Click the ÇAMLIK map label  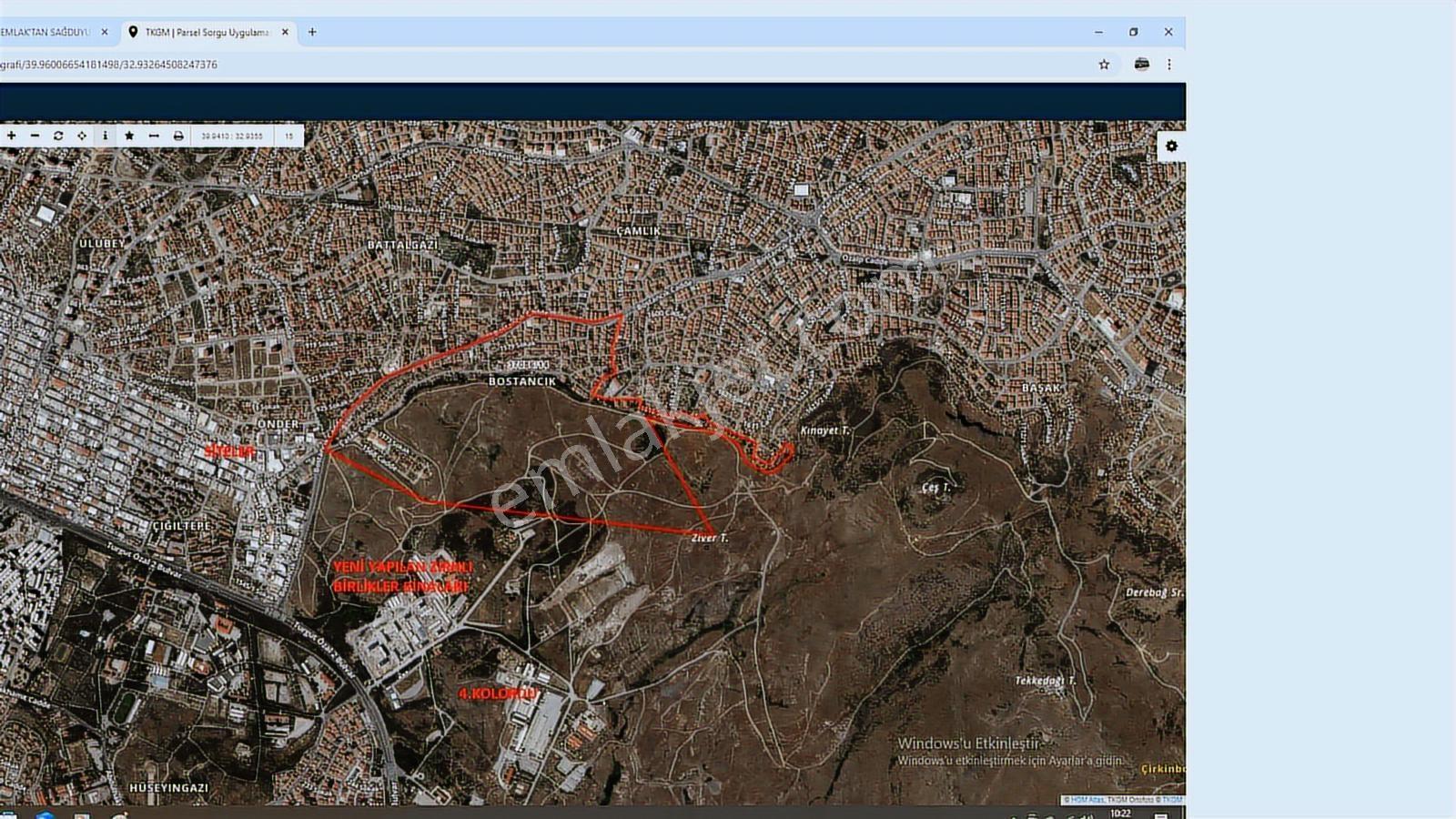pos(639,231)
